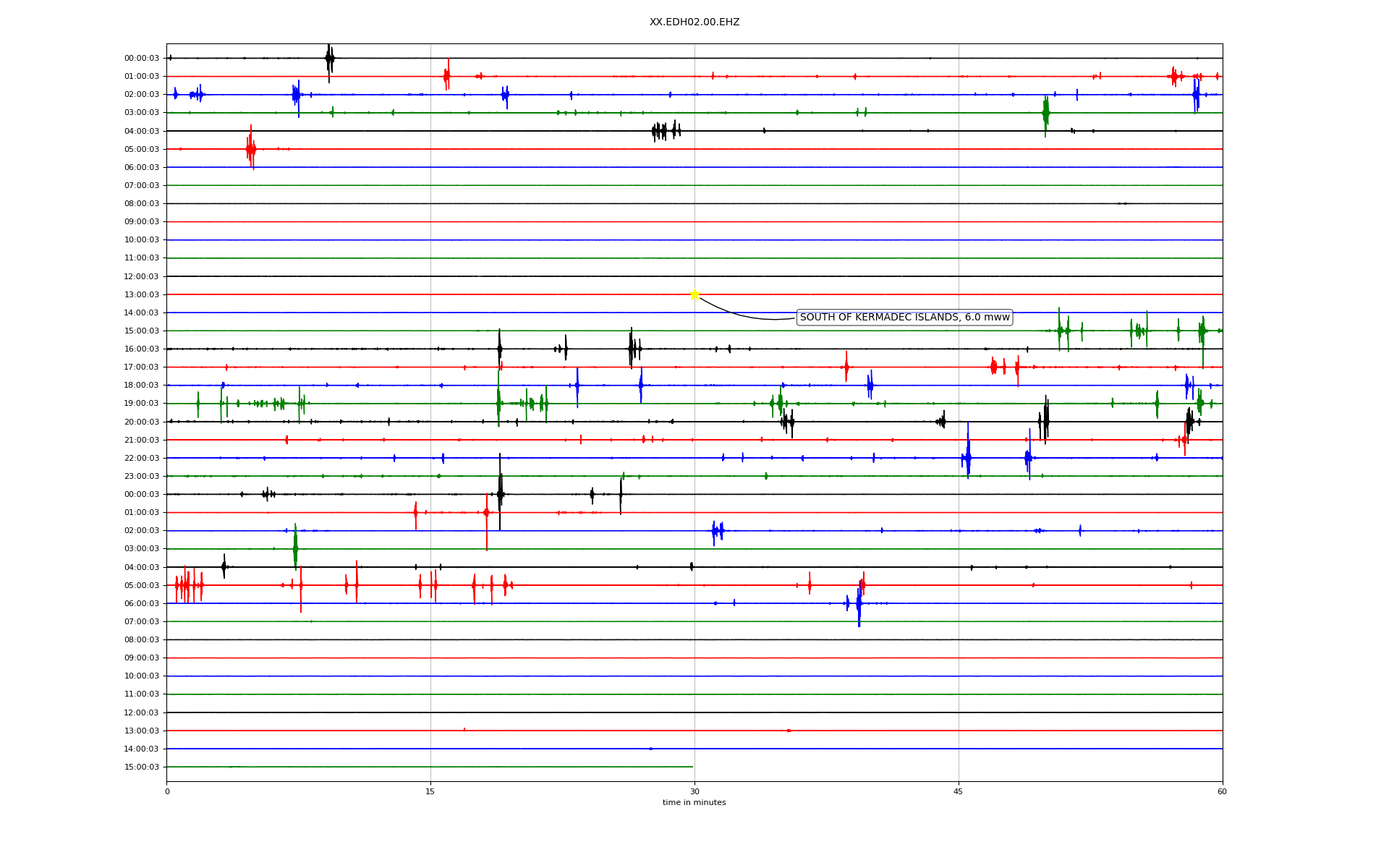The height and width of the screenshot is (868, 1389).
Task: Click the XX.EDH02.00.EHZ plot title
Action: click(694, 22)
